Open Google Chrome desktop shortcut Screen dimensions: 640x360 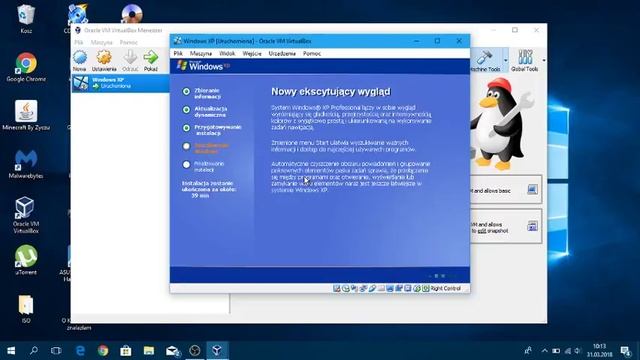pos(26,67)
